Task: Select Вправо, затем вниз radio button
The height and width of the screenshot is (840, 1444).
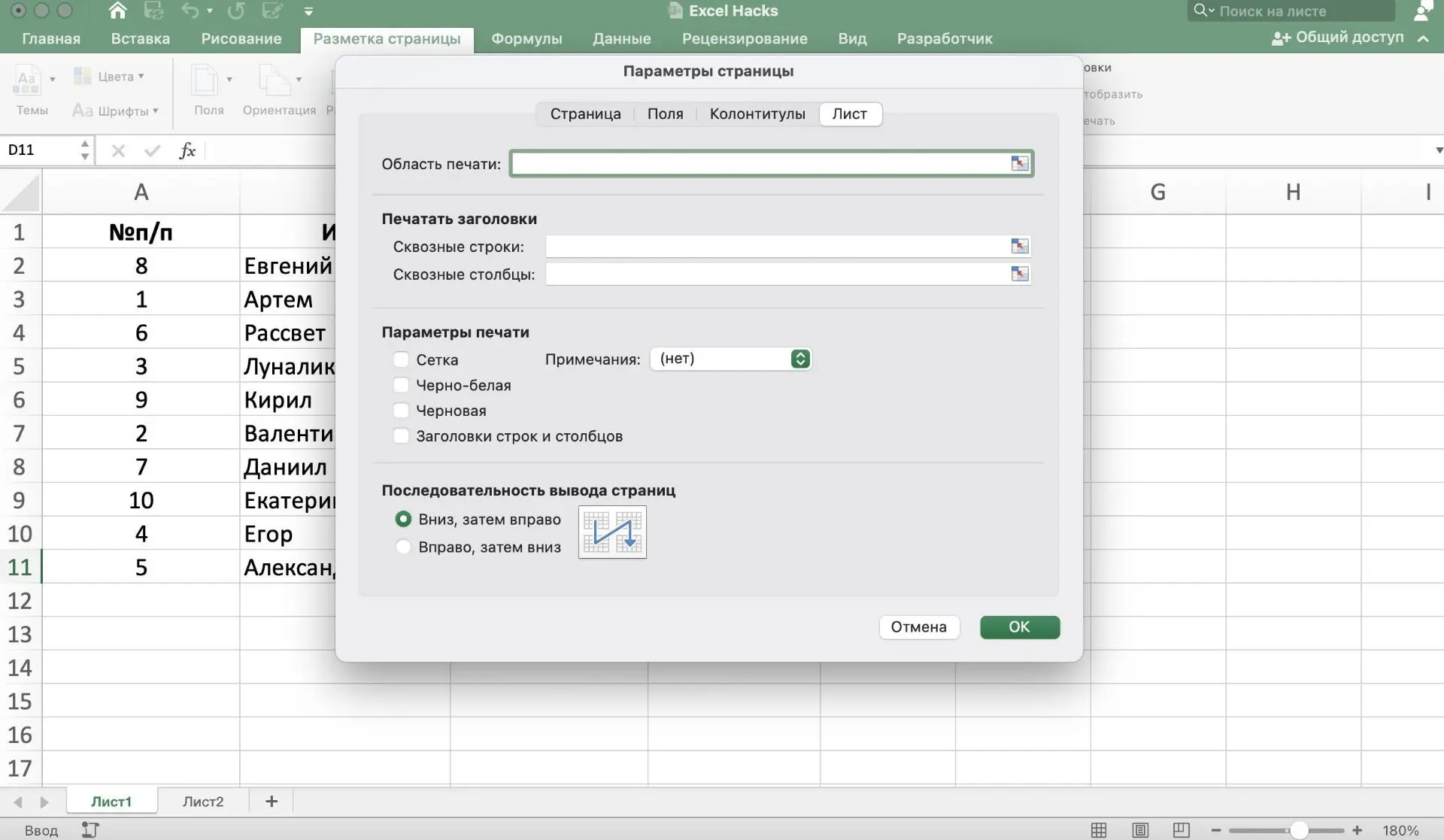Action: [x=404, y=547]
